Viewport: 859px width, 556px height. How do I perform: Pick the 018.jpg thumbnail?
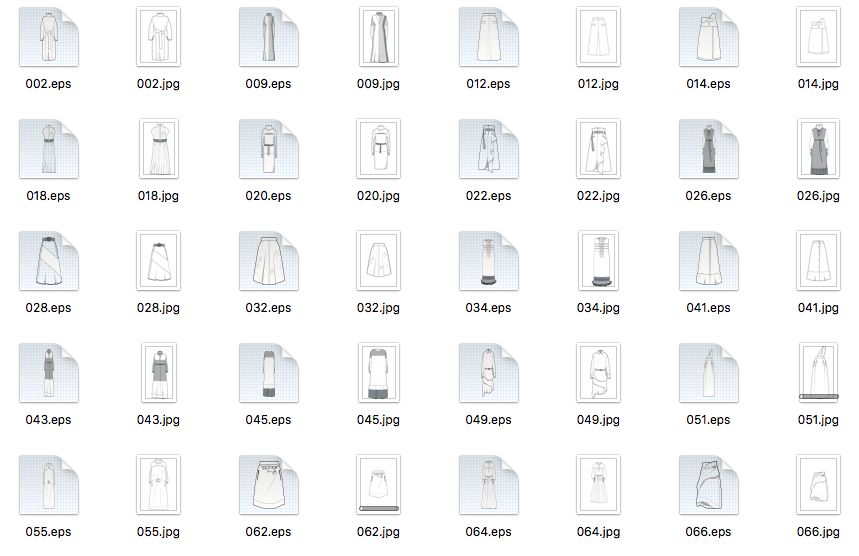click(159, 148)
